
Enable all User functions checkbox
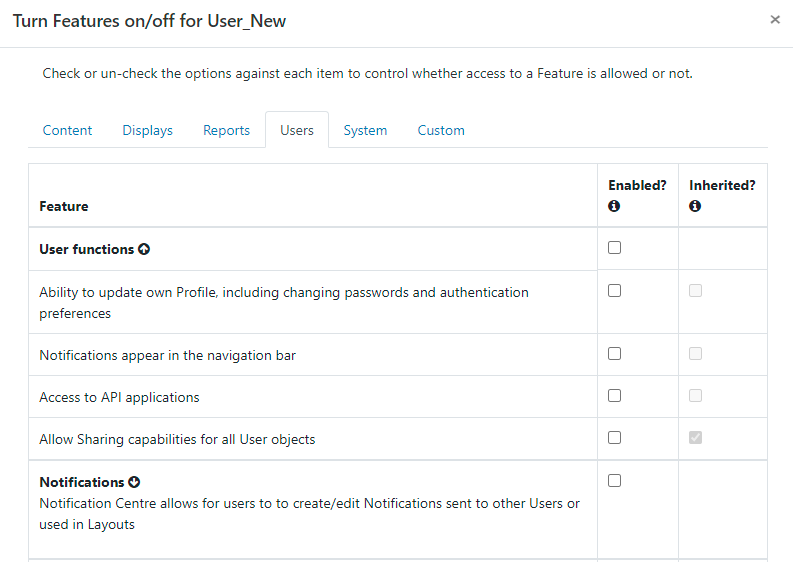[614, 247]
